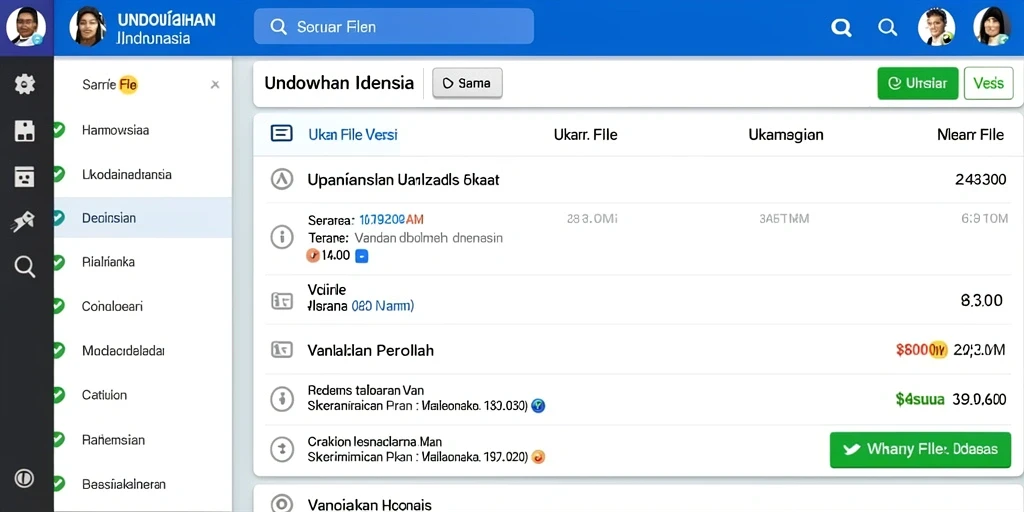Click the orange badge next to 14.00
The height and width of the screenshot is (512, 1024).
point(313,256)
